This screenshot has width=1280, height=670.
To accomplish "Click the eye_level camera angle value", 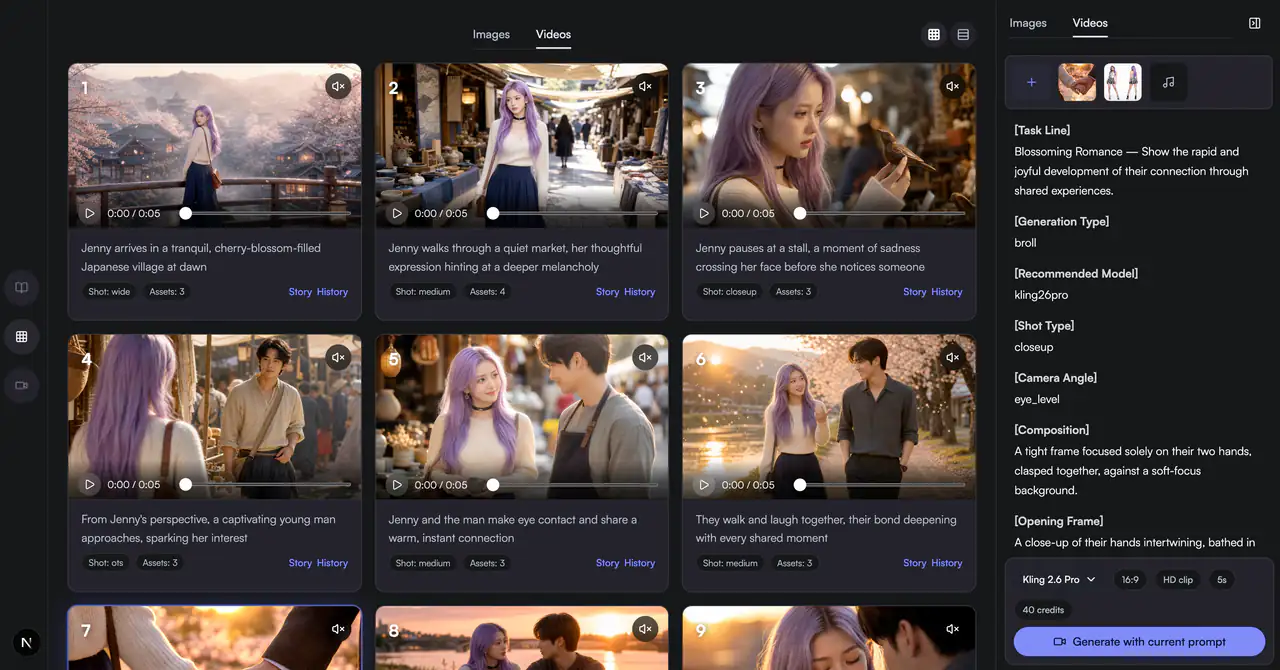I will 1035,399.
